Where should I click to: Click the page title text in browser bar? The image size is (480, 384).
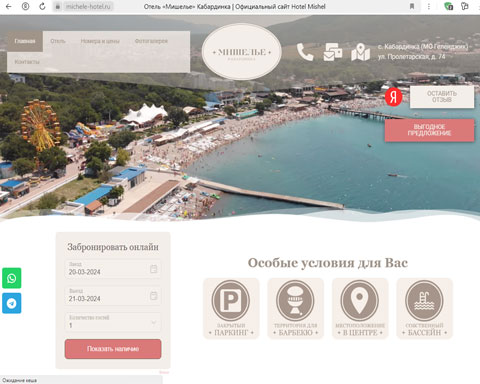235,6
